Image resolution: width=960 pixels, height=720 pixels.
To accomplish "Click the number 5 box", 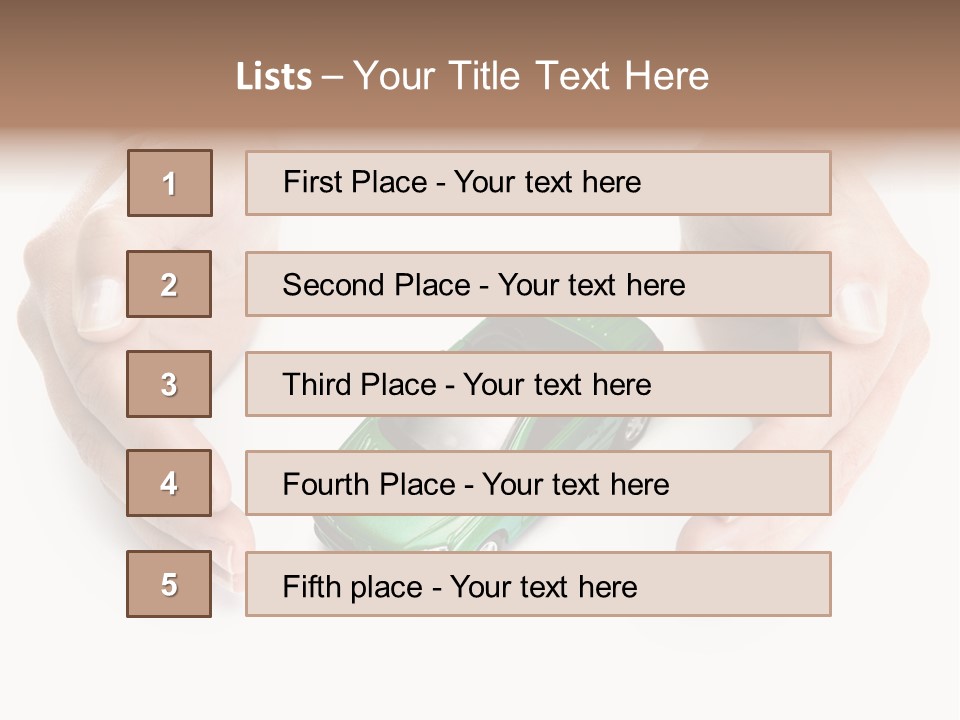I will [169, 584].
